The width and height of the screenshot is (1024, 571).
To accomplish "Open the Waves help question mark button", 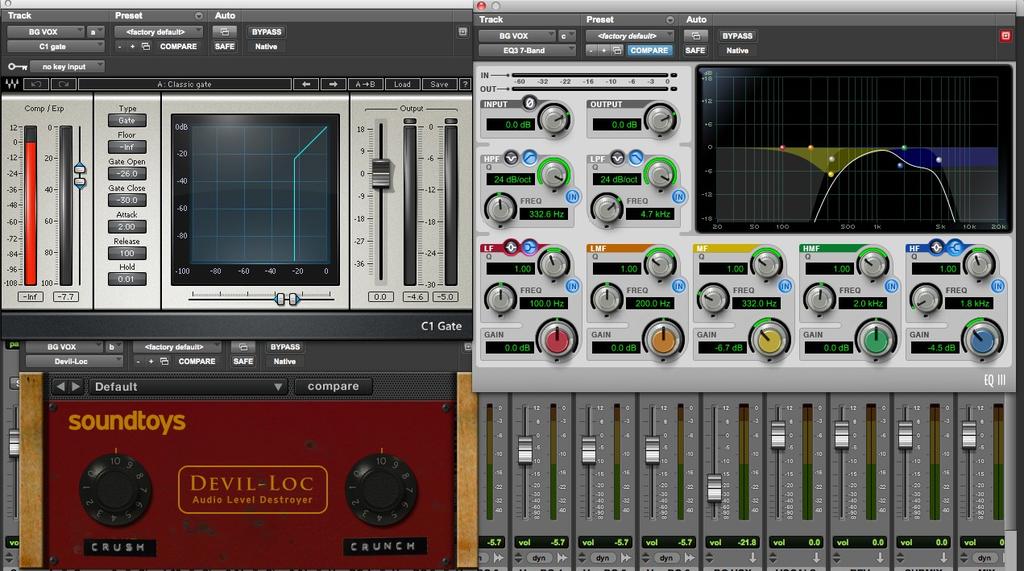I will 464,84.
